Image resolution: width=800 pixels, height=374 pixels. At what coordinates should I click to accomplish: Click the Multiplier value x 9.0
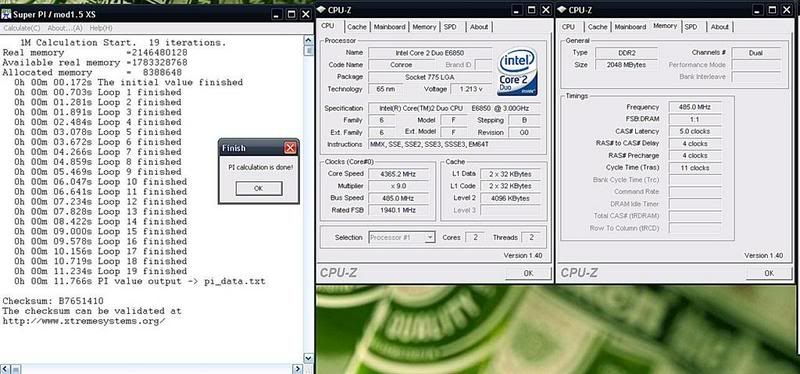pyautogui.click(x=398, y=186)
